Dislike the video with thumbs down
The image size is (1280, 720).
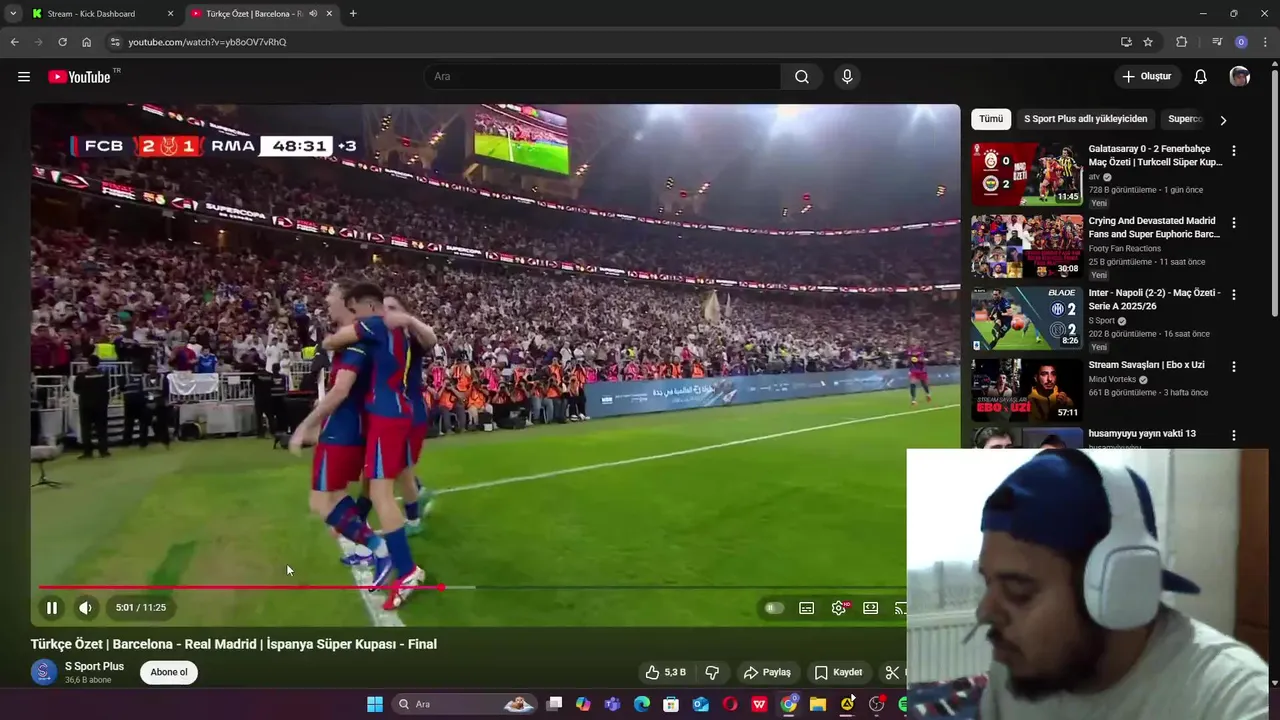713,673
